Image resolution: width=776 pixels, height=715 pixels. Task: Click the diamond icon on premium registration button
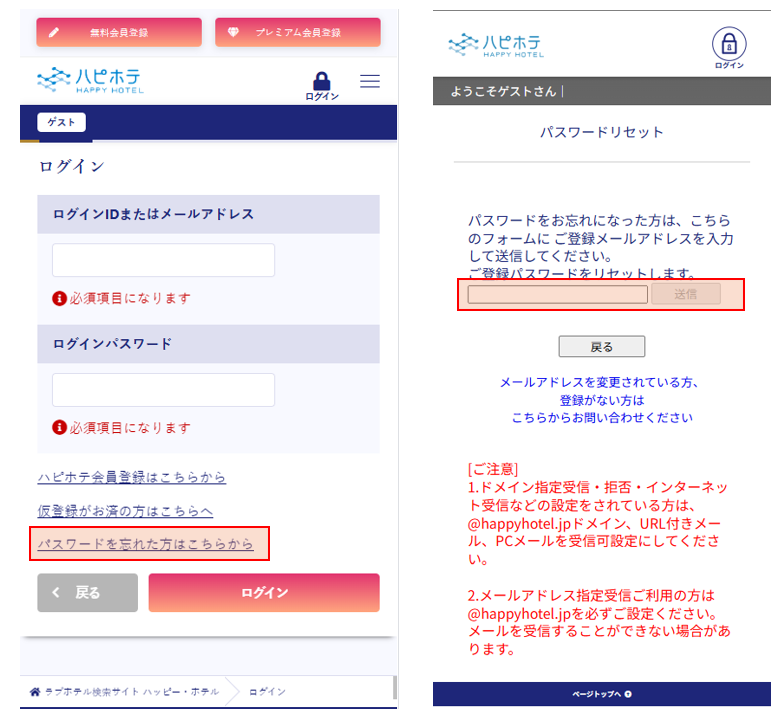233,32
